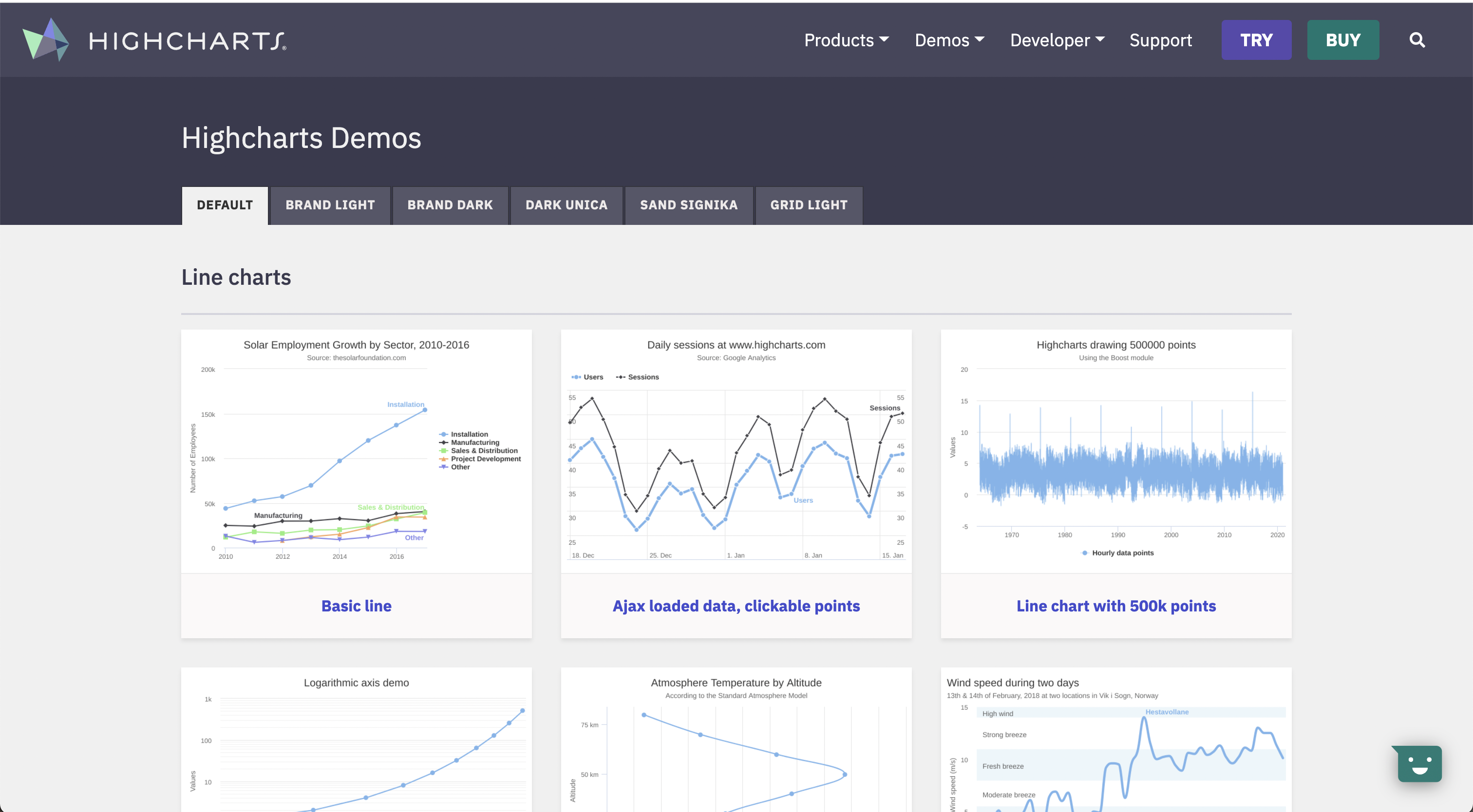The width and height of the screenshot is (1473, 812).
Task: Switch to the Brand Dark theme tab
Action: click(x=450, y=205)
